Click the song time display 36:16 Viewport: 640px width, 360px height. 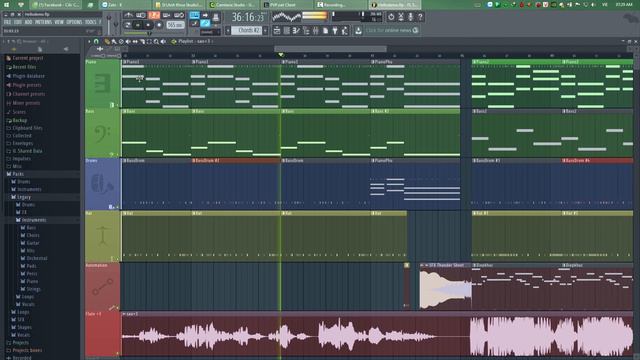[x=248, y=17]
